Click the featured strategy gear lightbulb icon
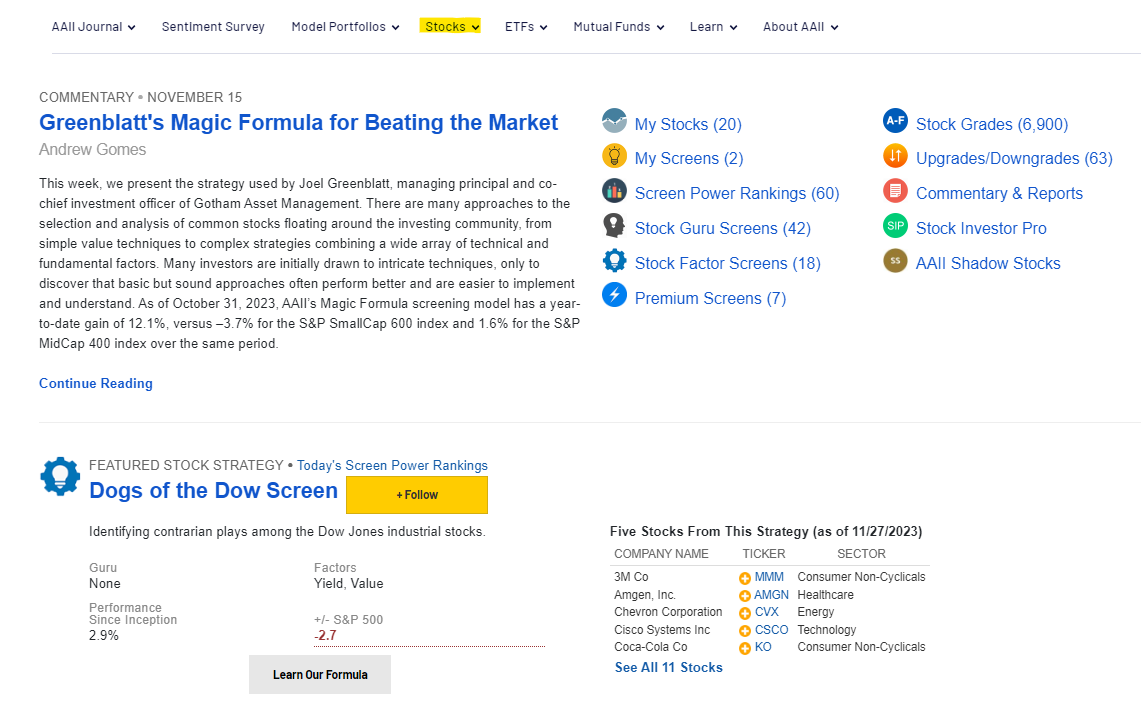1141x715 pixels. tap(60, 477)
